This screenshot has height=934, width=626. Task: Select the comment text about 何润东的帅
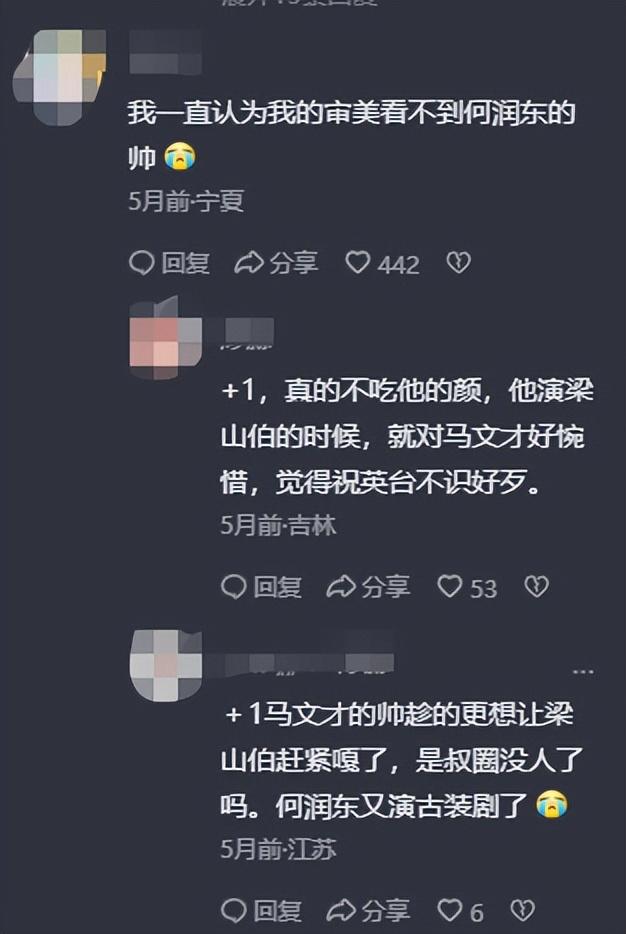(351, 135)
